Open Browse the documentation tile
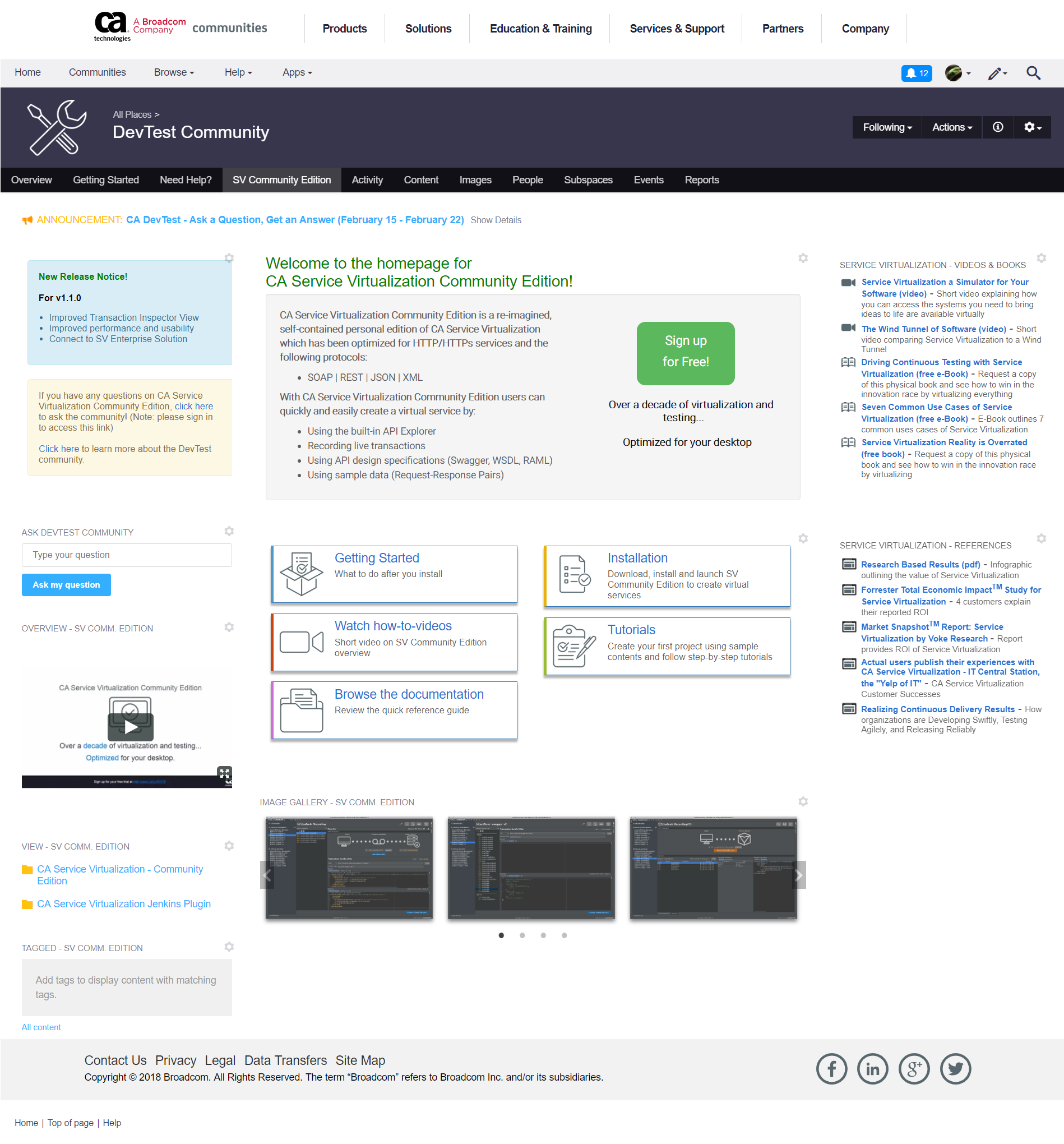This screenshot has width=1064, height=1144. (x=394, y=709)
